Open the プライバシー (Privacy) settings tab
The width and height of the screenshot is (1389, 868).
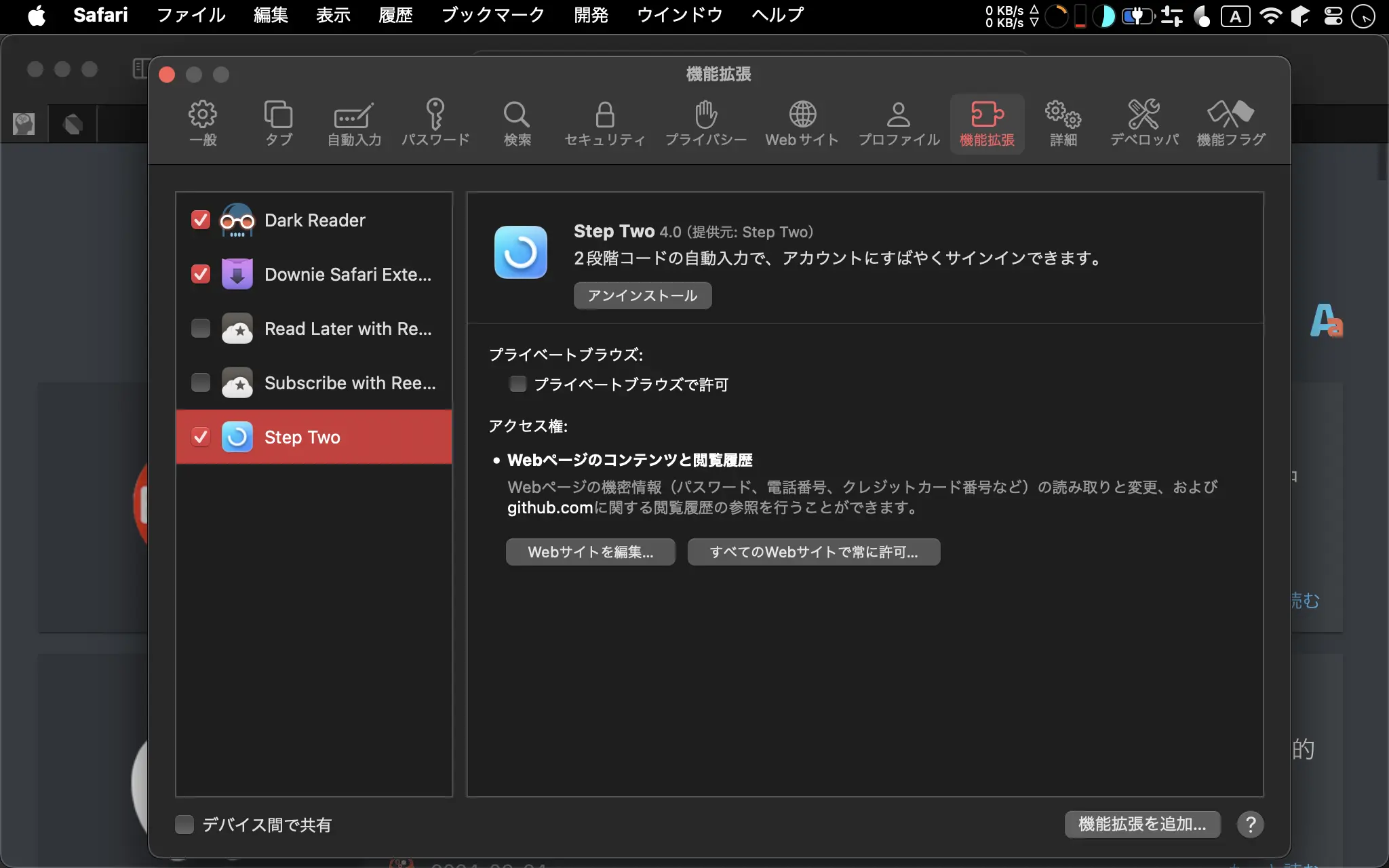[705, 123]
